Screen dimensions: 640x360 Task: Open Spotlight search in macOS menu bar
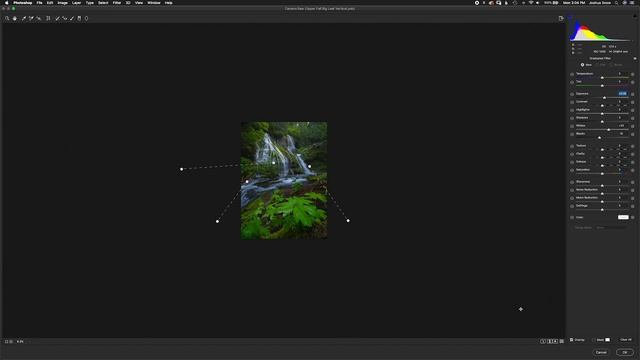coord(616,3)
